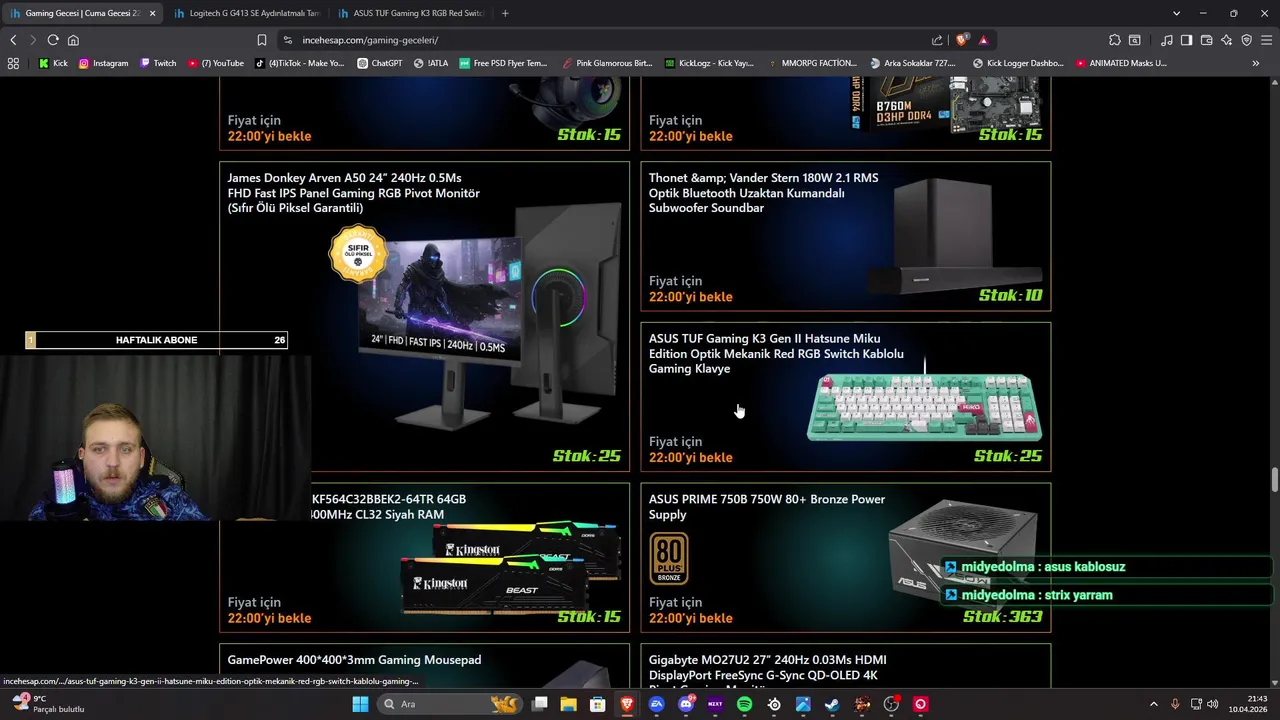Open the browser home page

pyautogui.click(x=73, y=40)
